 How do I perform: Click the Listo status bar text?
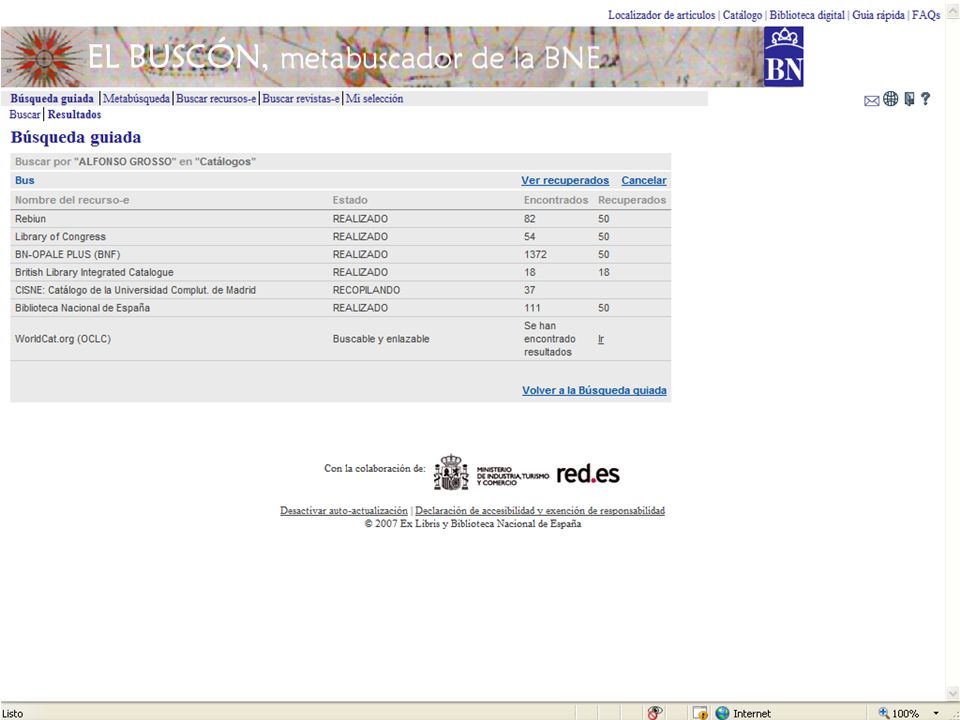13,714
